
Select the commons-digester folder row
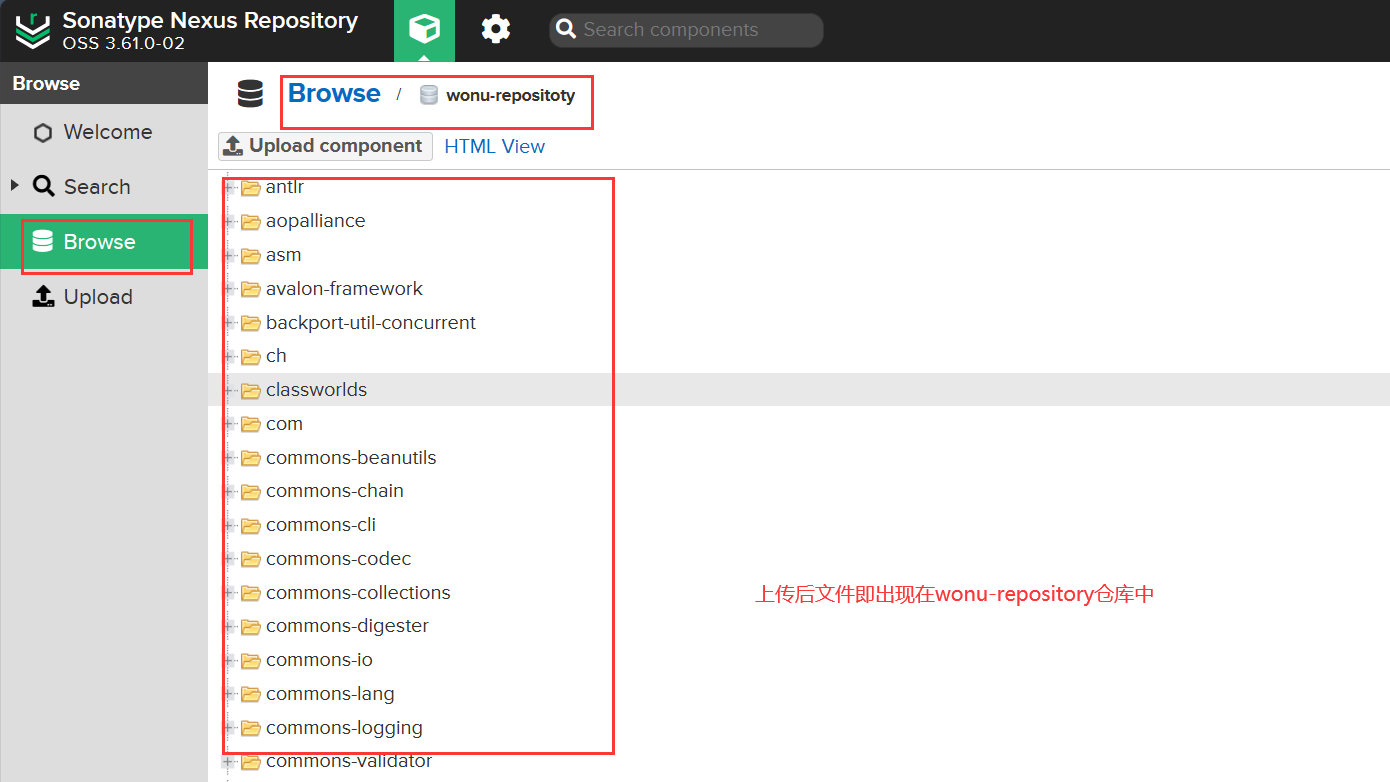[x=799, y=626]
